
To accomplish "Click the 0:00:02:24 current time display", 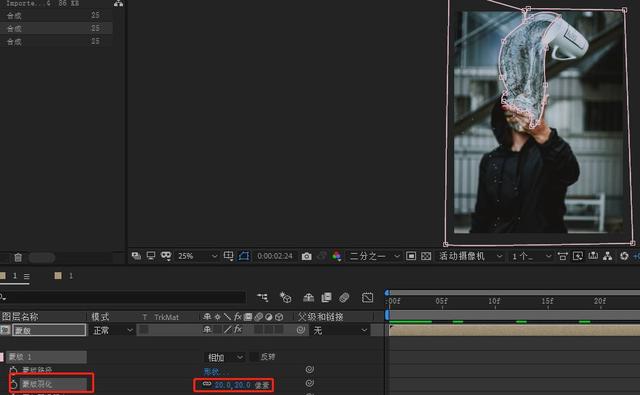I will 275,256.
